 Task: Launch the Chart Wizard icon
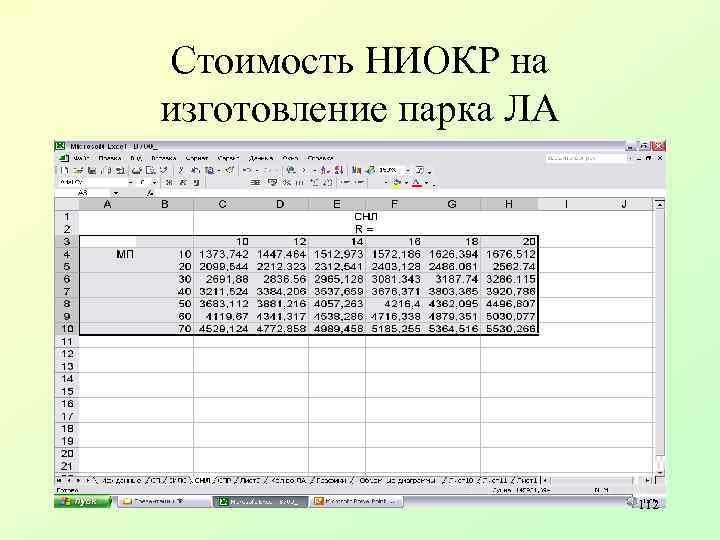[356, 170]
